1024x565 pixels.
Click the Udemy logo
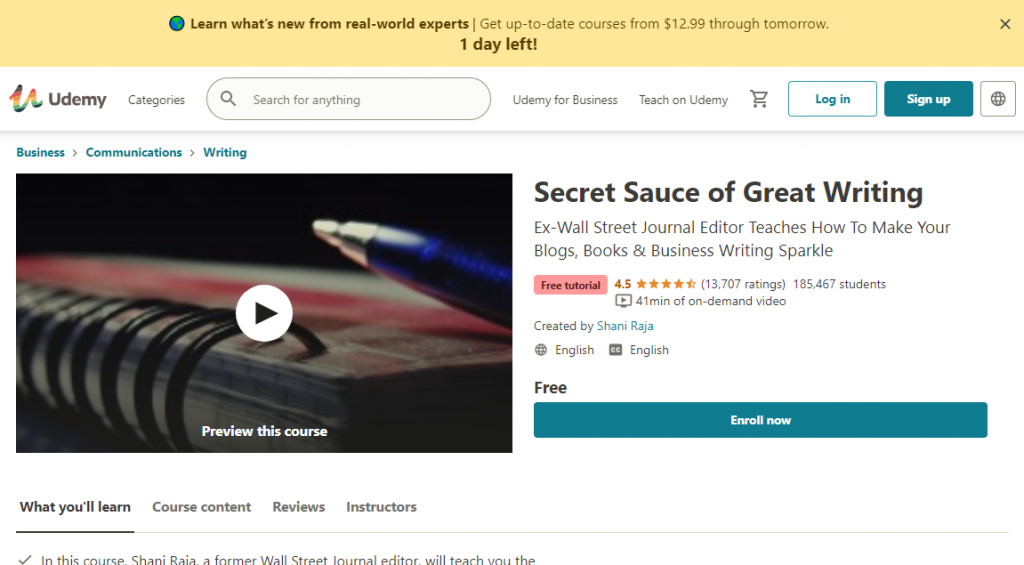[x=57, y=99]
